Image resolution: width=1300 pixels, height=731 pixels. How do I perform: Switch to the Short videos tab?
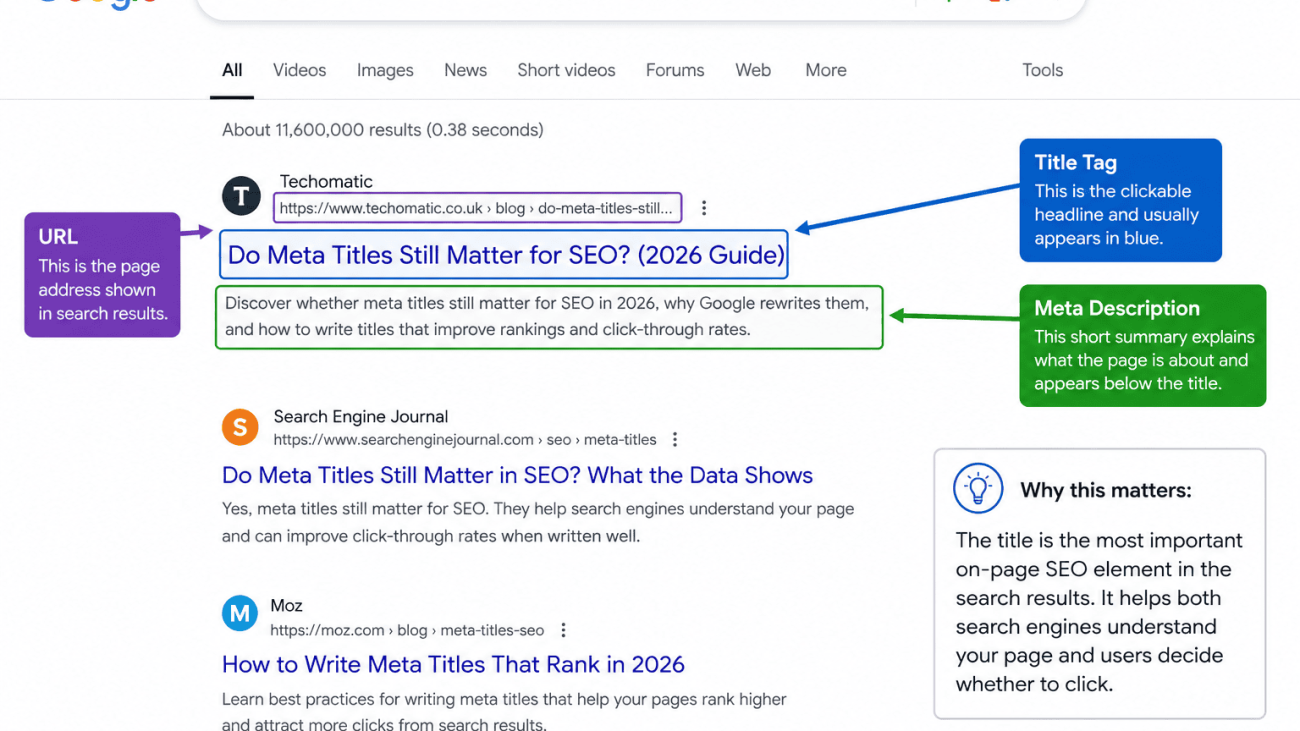[x=566, y=70]
